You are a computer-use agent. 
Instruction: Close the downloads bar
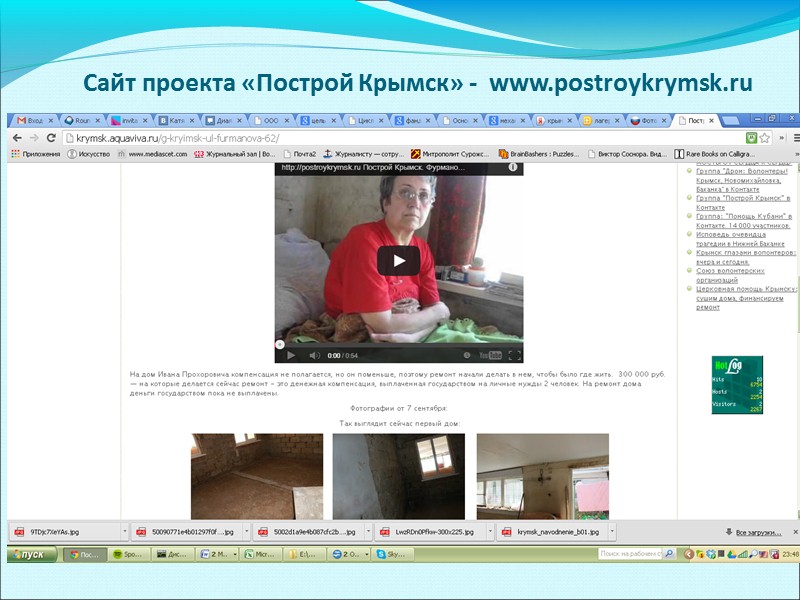click(x=795, y=532)
